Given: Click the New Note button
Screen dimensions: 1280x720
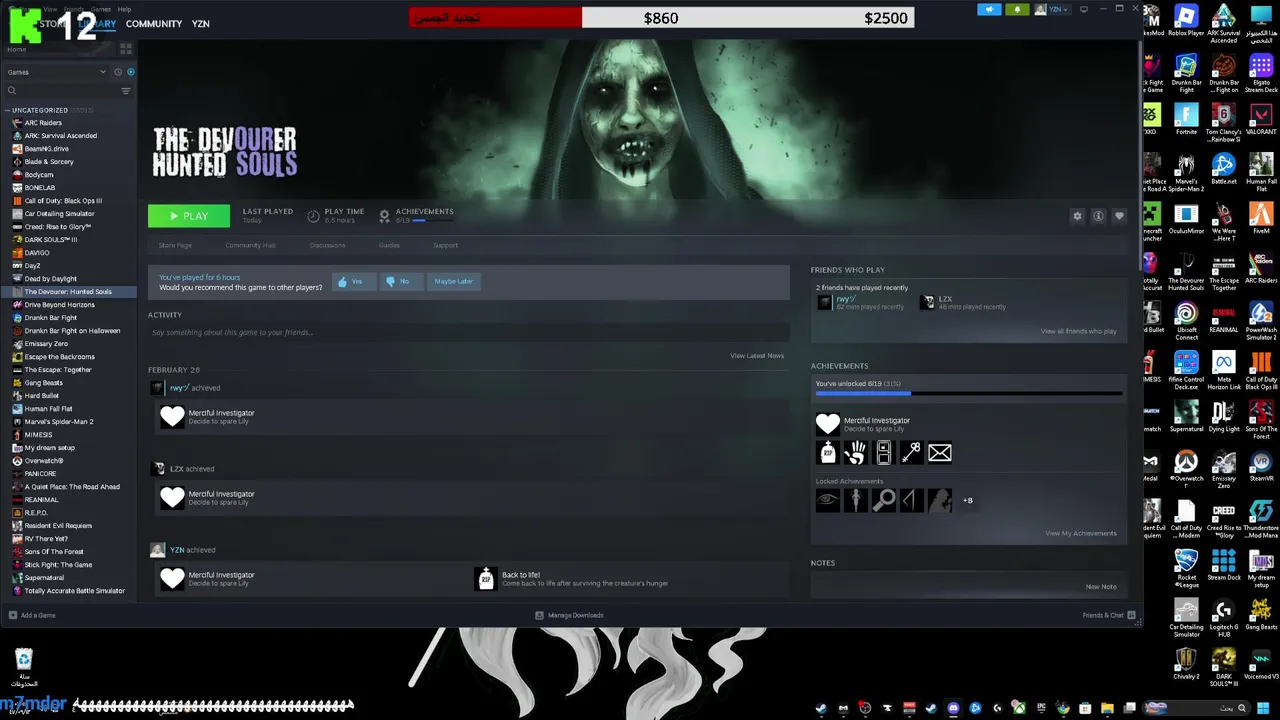Looking at the screenshot, I should [x=1101, y=587].
